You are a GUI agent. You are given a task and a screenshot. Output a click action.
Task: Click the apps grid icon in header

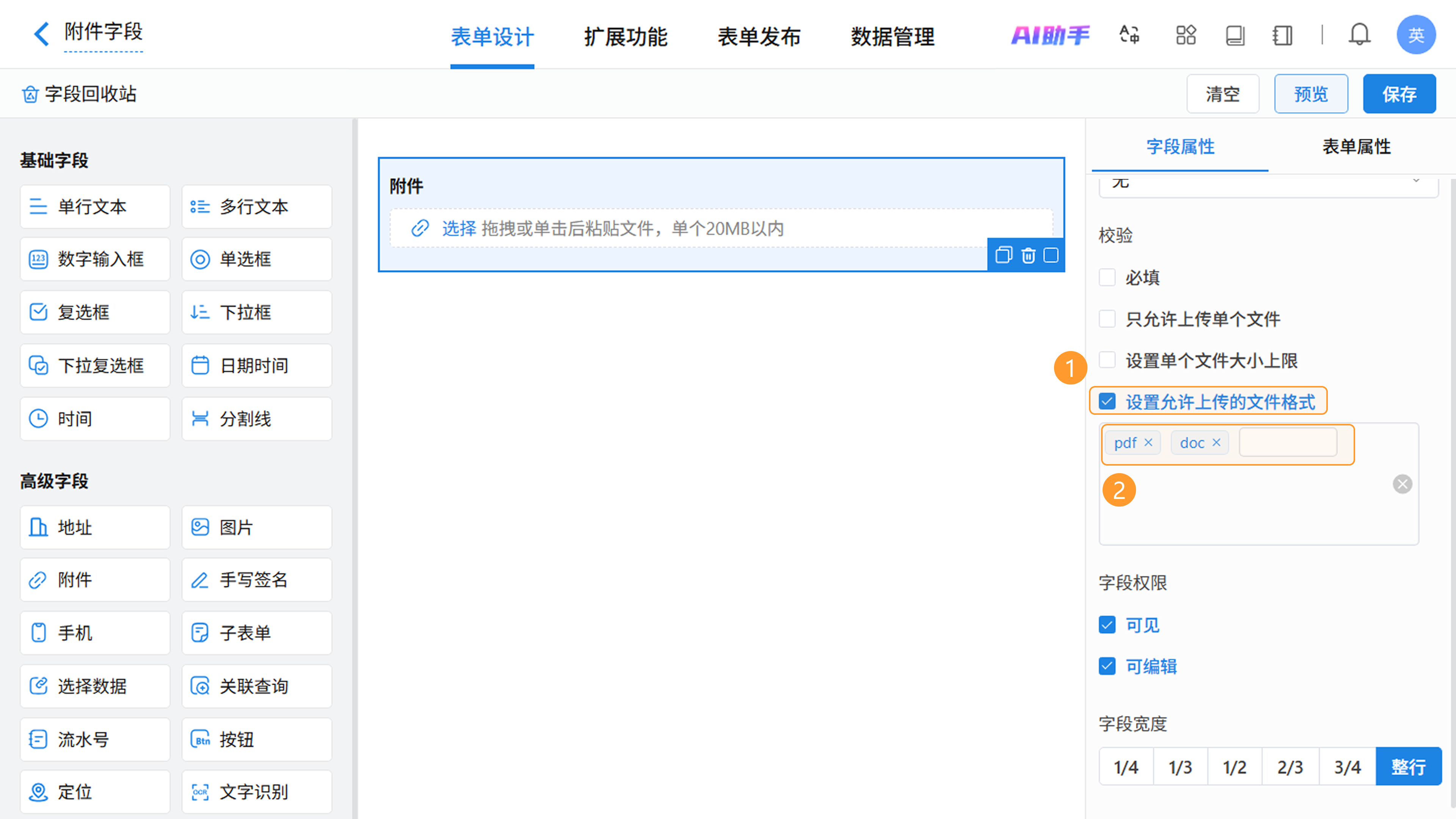(x=1186, y=35)
